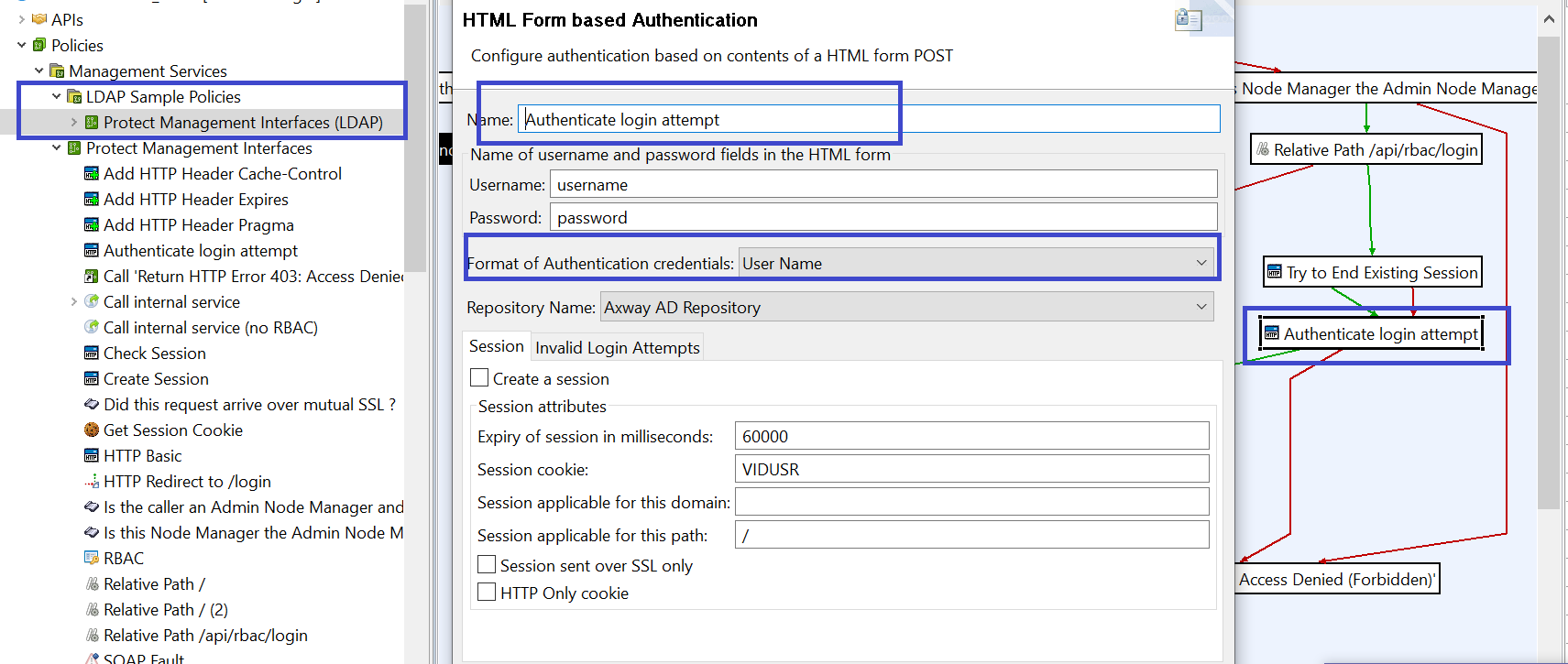
Task: Select Relative Path /api/rbac/login canvas node
Action: [1365, 150]
